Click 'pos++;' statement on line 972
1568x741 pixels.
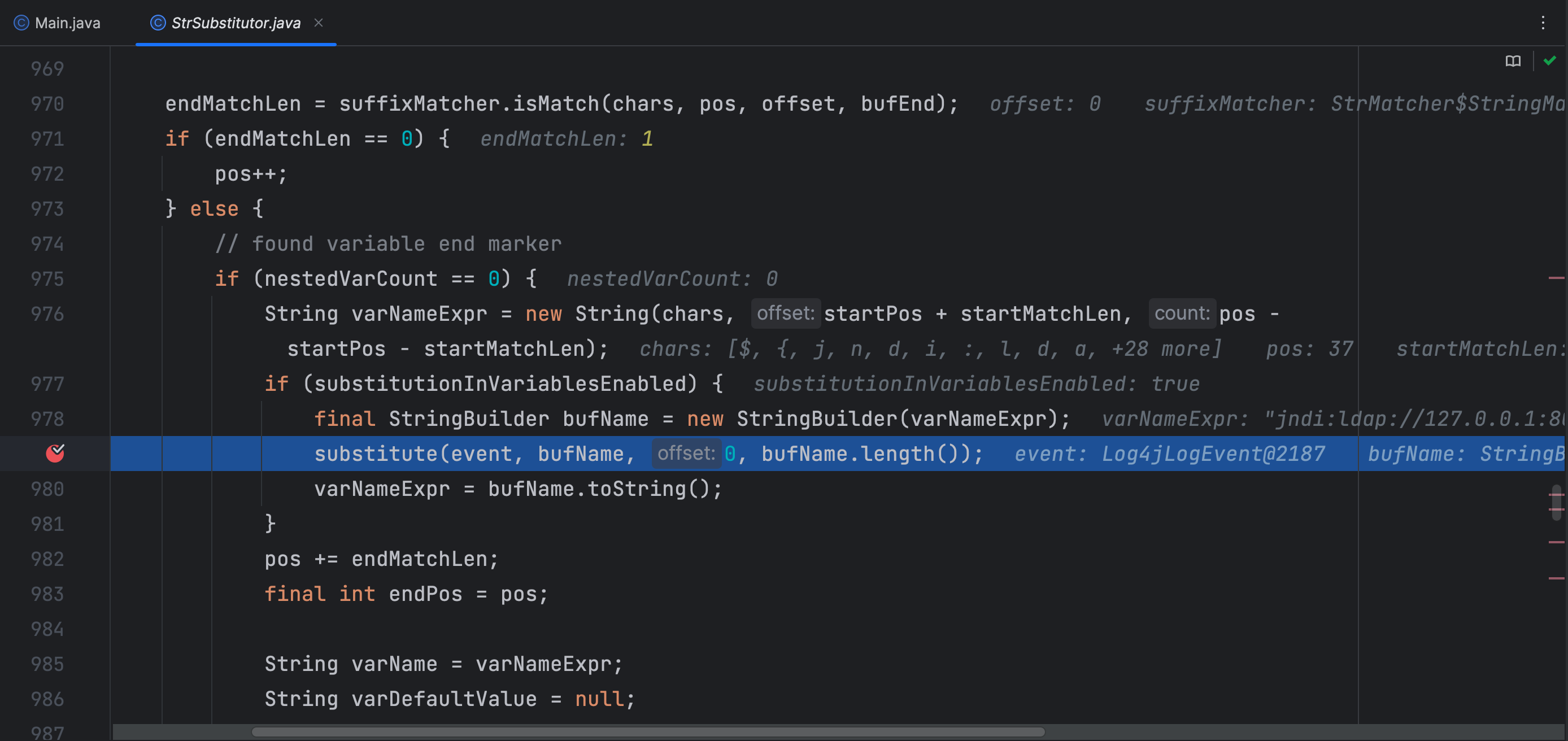pyautogui.click(x=251, y=173)
